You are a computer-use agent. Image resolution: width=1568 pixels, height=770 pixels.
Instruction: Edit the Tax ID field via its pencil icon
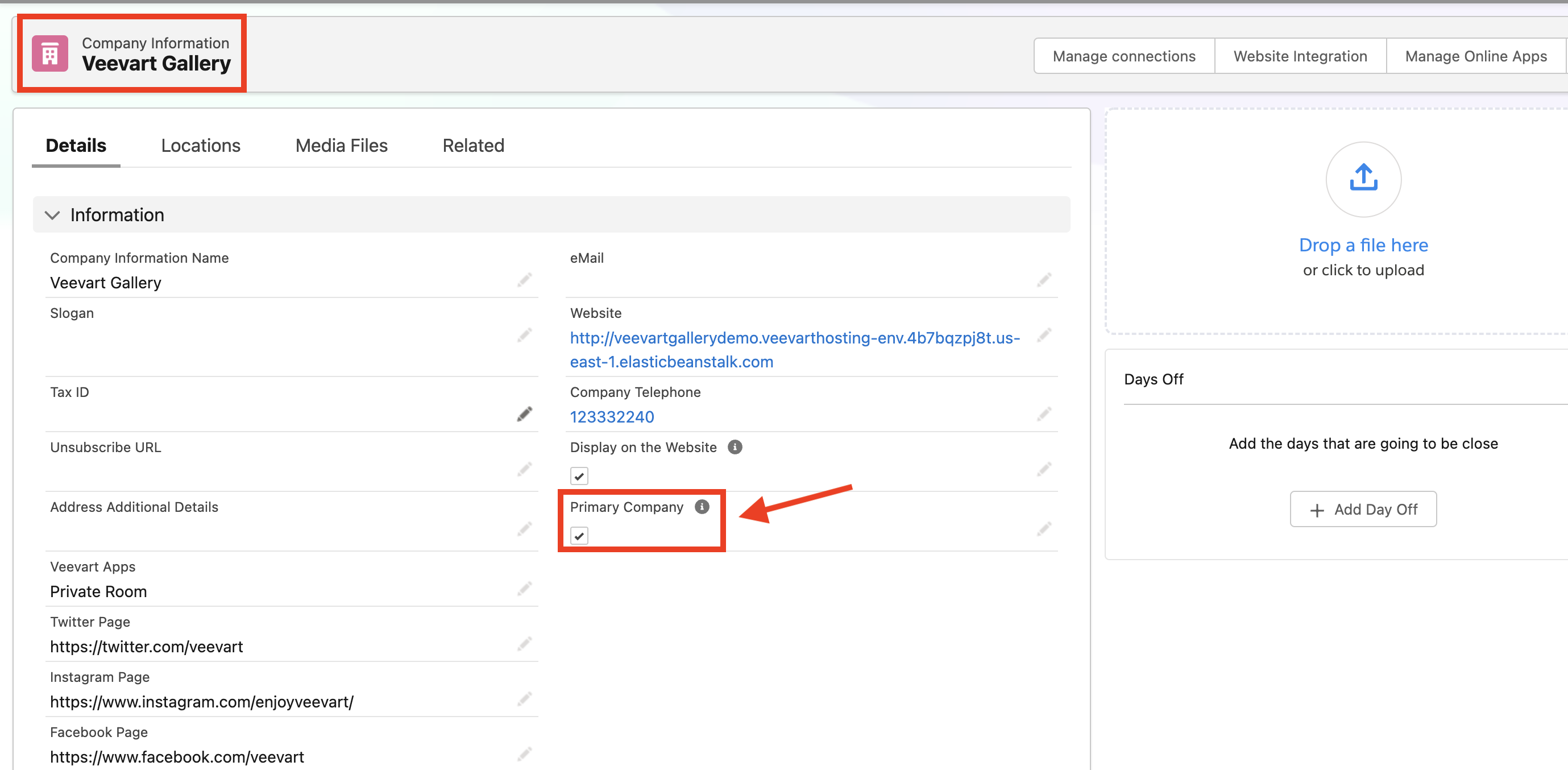pos(524,413)
